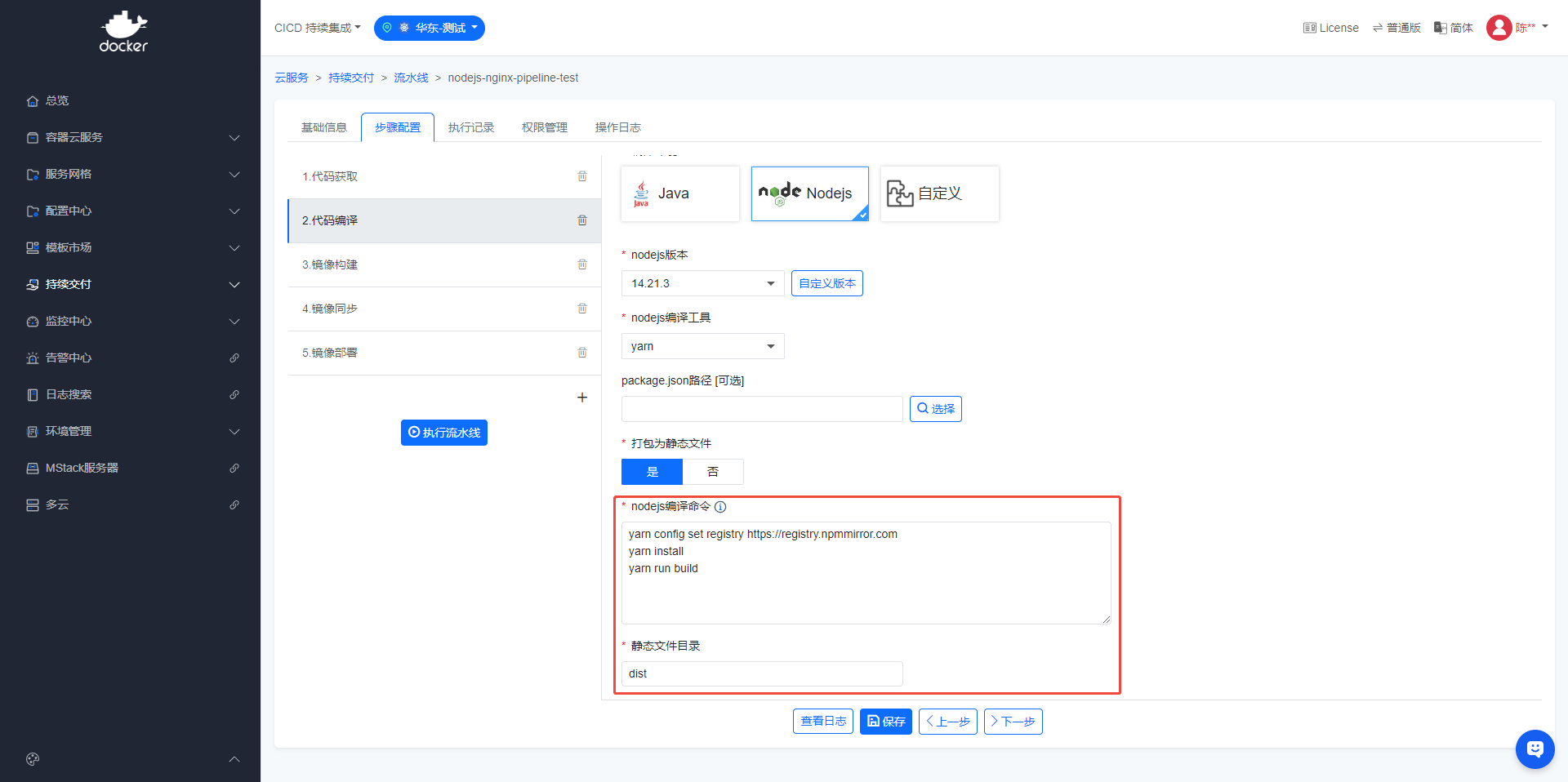This screenshot has height=782, width=1568.
Task: Open the nodejs版本 14.21.3 dropdown
Action: (x=702, y=283)
